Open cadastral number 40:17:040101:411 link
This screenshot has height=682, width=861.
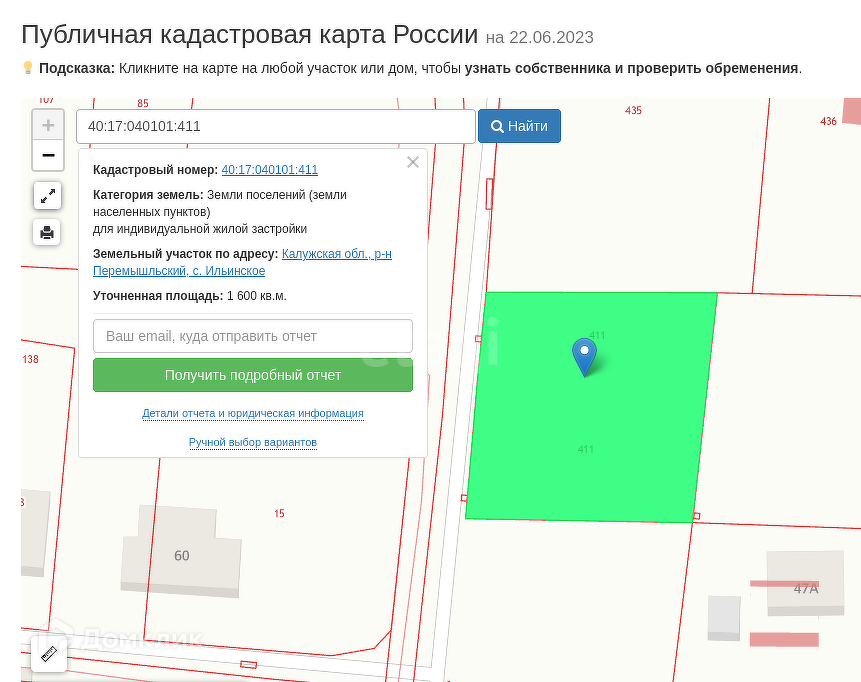[x=270, y=170]
